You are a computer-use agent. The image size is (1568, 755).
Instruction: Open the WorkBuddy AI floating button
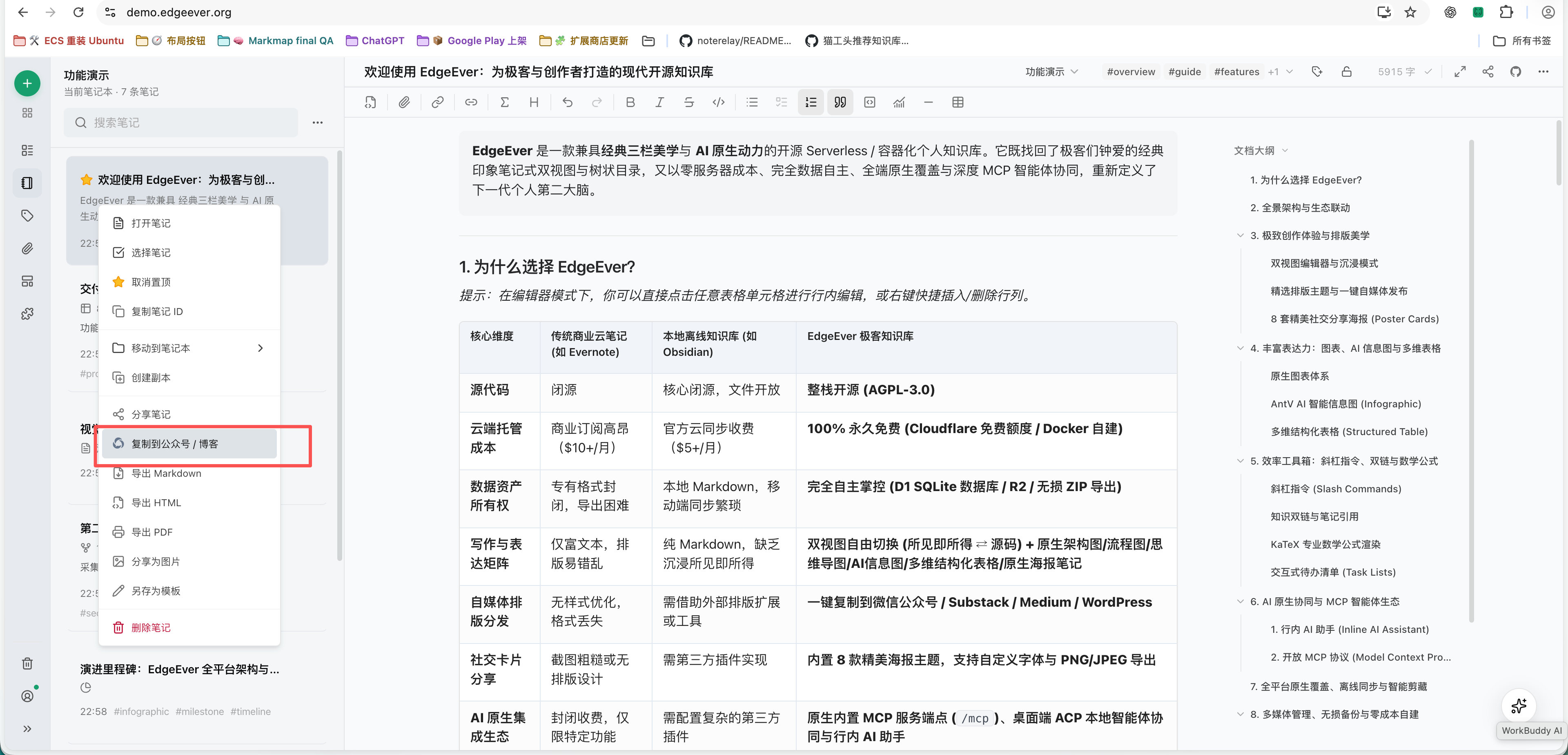pyautogui.click(x=1519, y=706)
